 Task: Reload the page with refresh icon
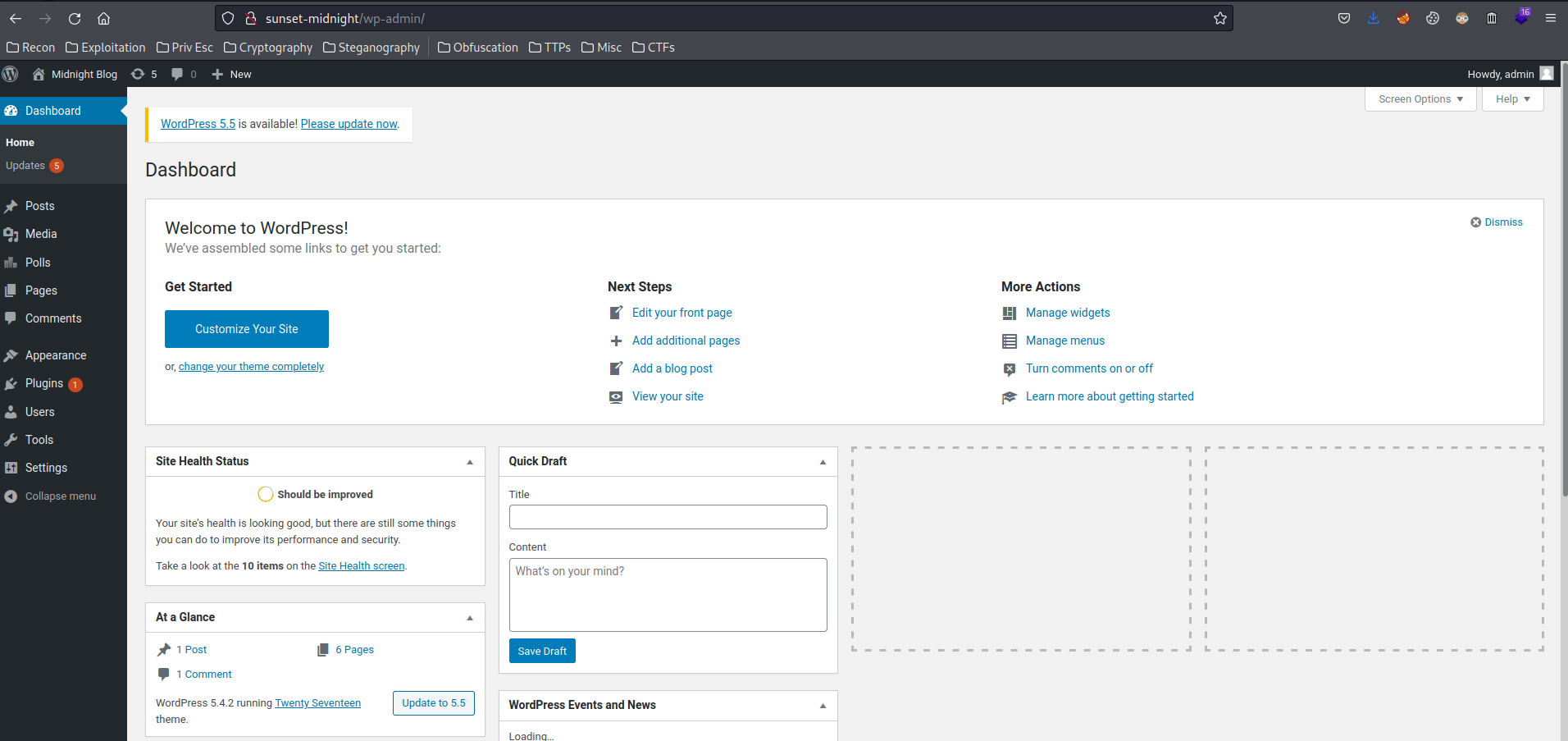[75, 18]
